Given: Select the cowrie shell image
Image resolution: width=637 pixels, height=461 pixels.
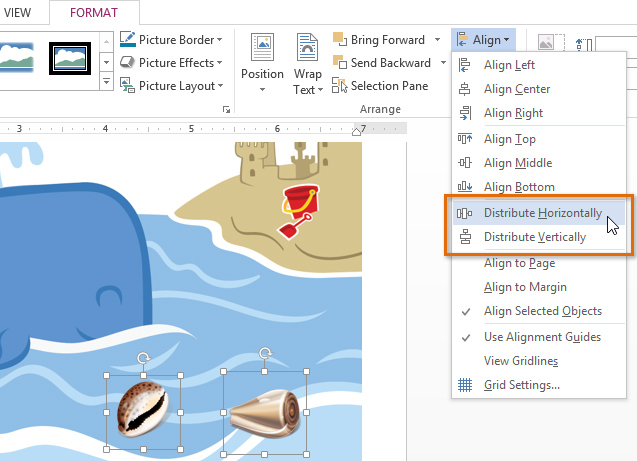Looking at the screenshot, I should pos(143,410).
